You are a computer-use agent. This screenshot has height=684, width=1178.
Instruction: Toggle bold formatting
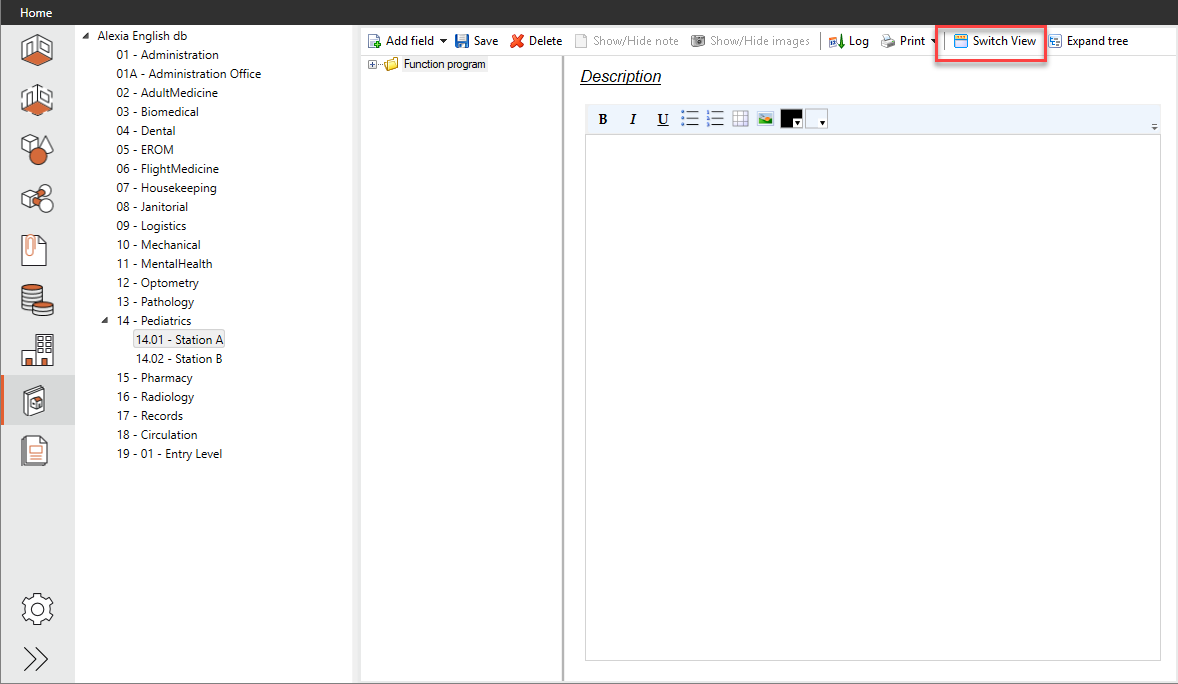coord(603,120)
